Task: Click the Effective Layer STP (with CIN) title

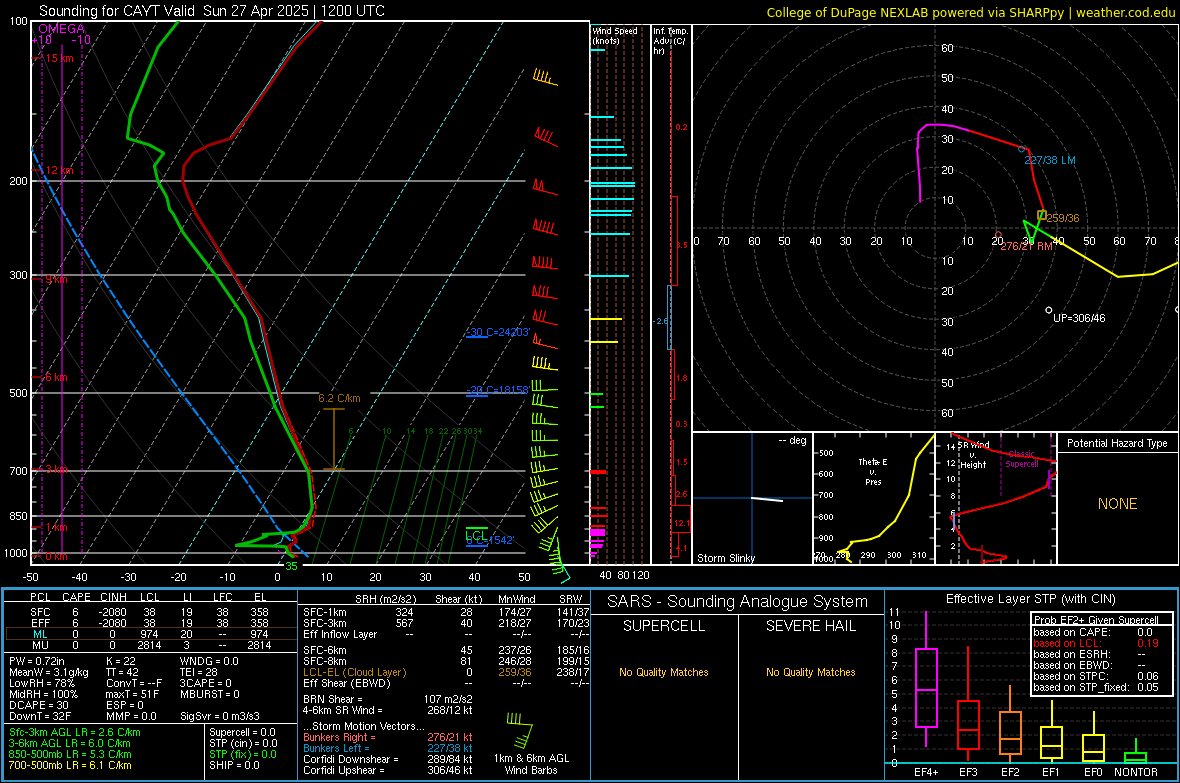Action: [1030, 599]
